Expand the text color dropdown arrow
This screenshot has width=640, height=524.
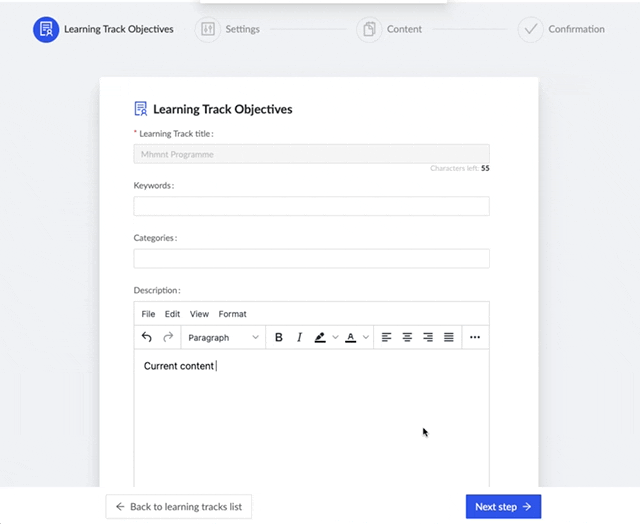tap(364, 338)
